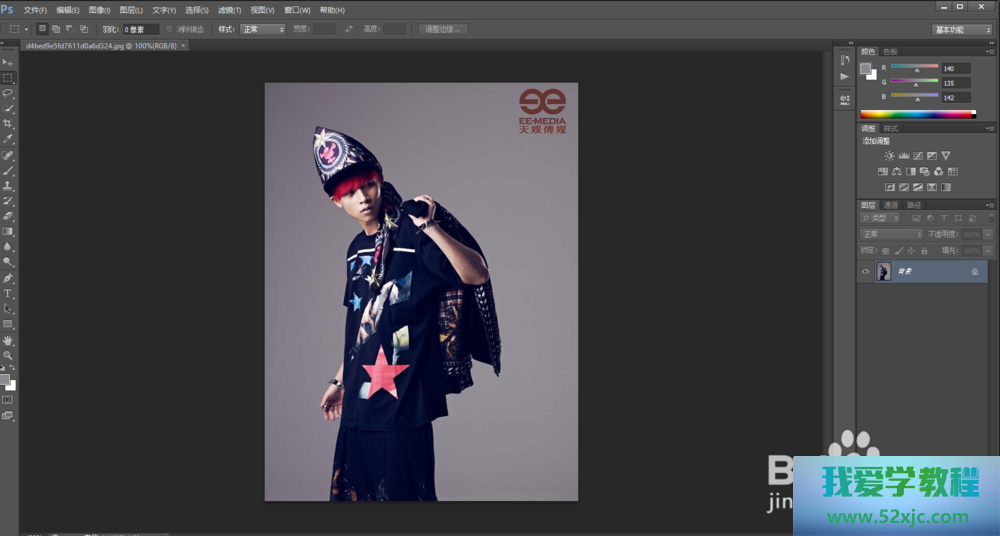Click the 羽化 feather input field
Screen dimensions: 1000x536
coord(140,30)
